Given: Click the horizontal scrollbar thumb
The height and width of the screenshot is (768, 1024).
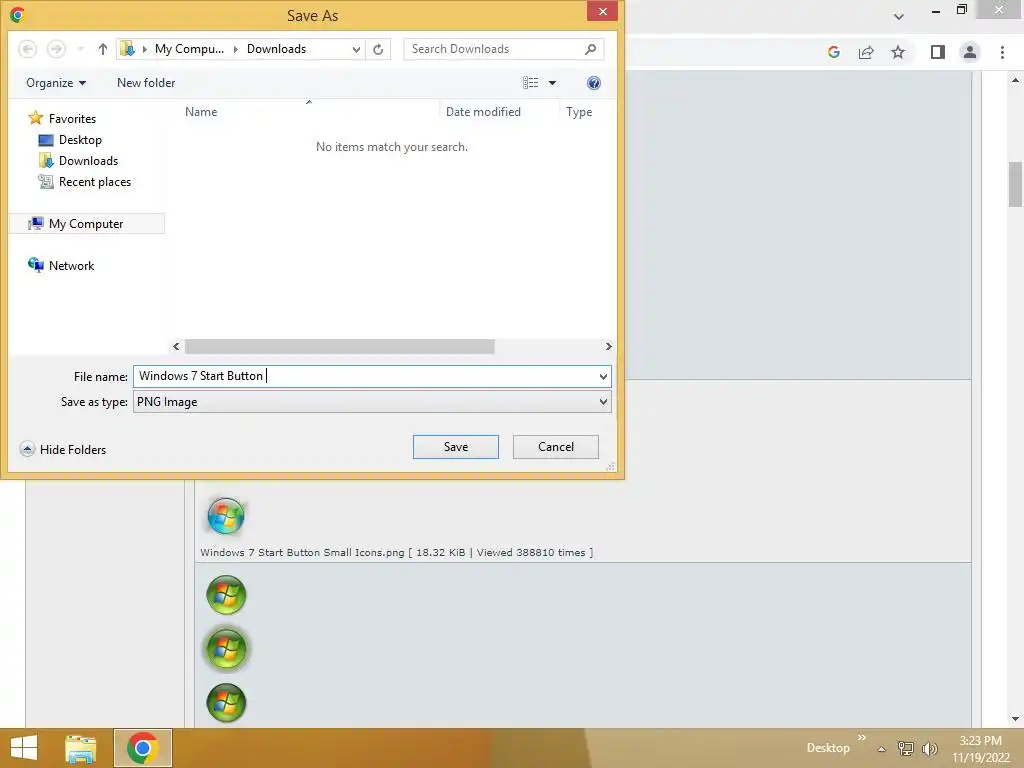Looking at the screenshot, I should tap(340, 346).
